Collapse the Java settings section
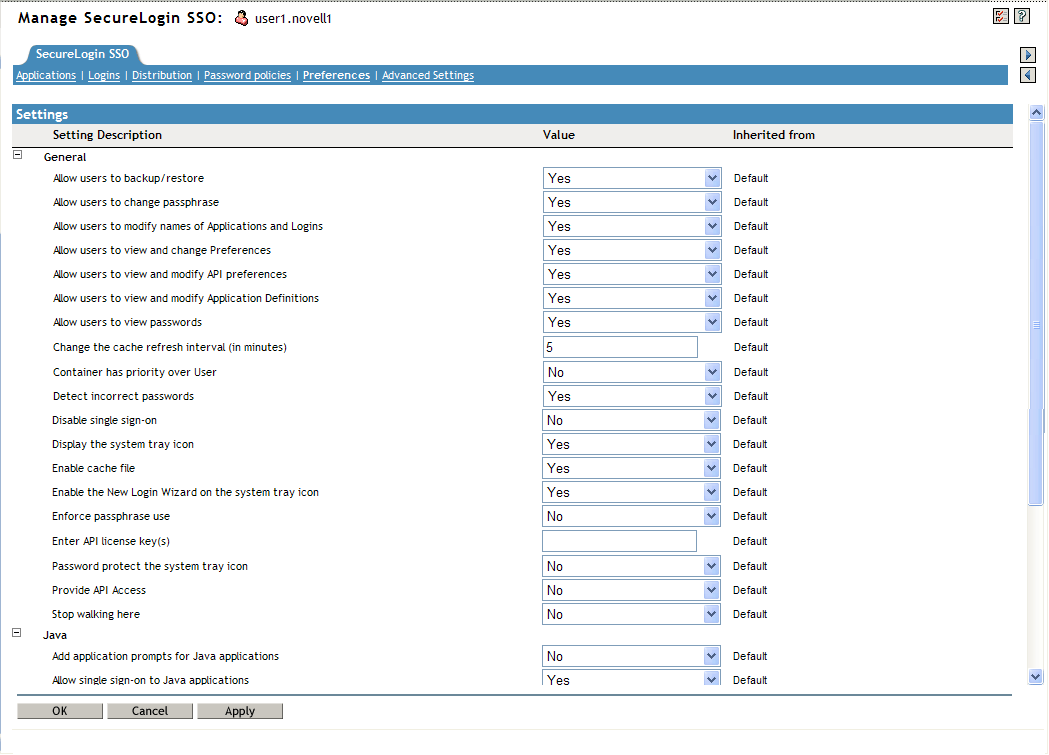This screenshot has width=1049, height=755. tap(15, 634)
